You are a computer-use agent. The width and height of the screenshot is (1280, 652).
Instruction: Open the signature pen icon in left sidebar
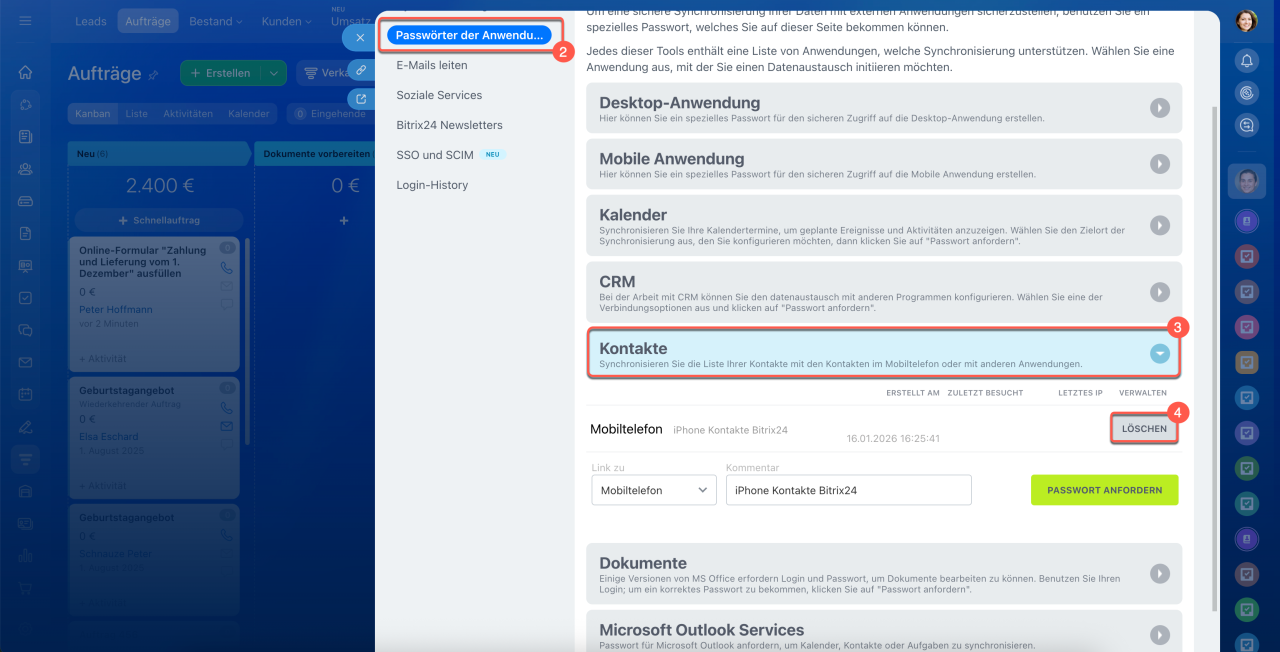(x=25, y=427)
